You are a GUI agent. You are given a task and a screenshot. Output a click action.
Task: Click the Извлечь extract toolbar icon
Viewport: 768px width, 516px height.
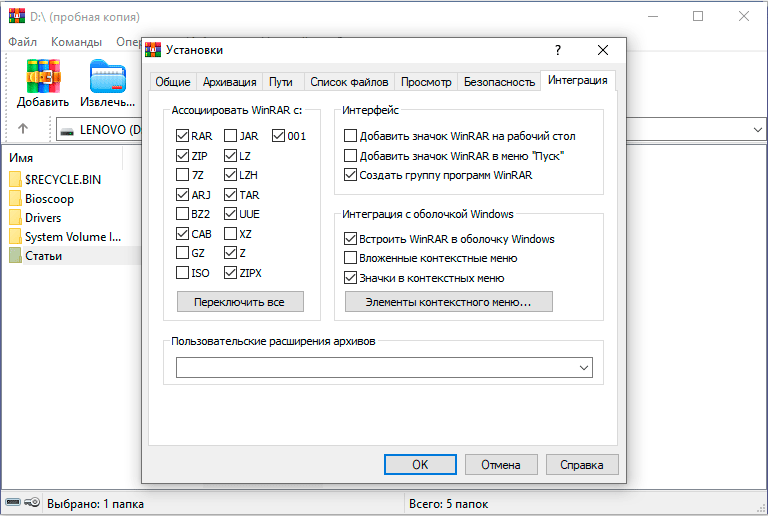coord(108,76)
